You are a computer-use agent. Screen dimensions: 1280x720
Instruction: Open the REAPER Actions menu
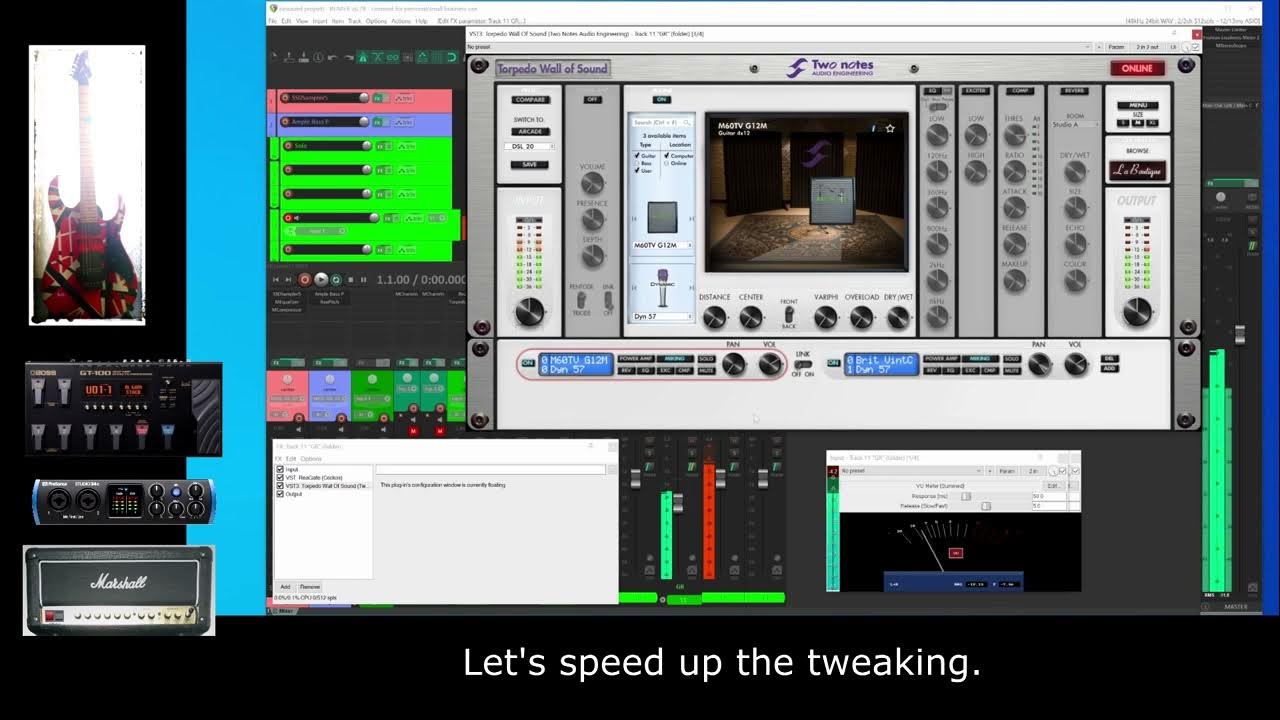(401, 21)
